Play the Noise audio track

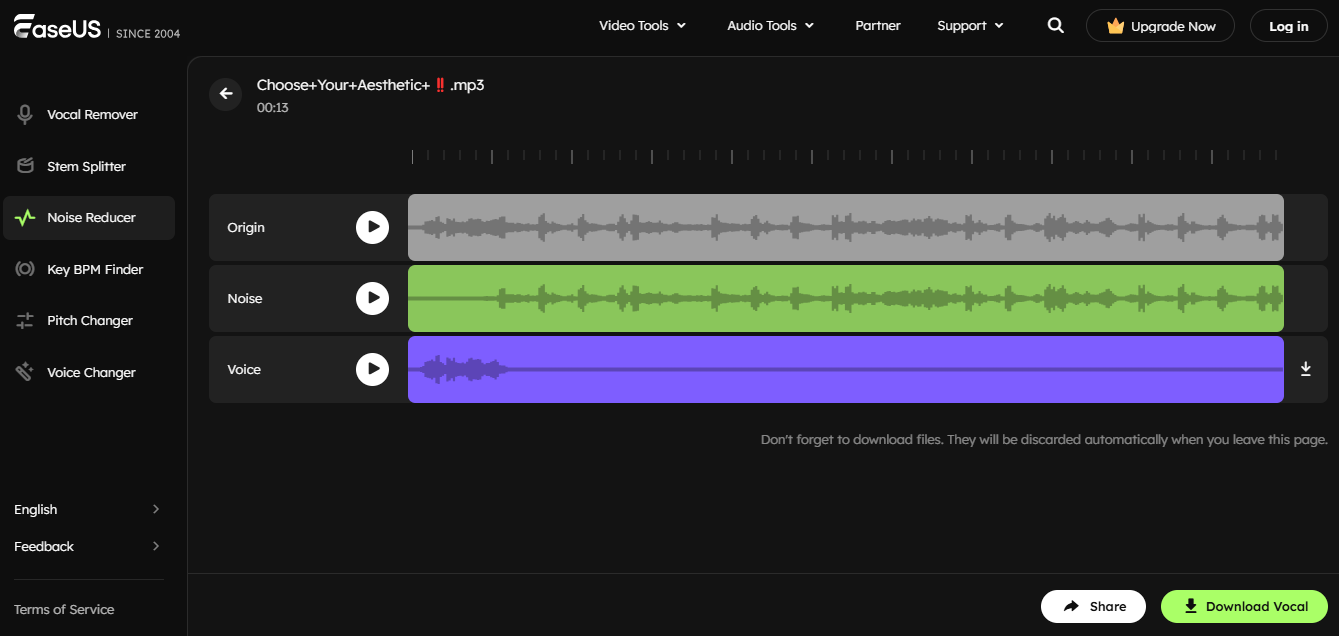coord(372,298)
